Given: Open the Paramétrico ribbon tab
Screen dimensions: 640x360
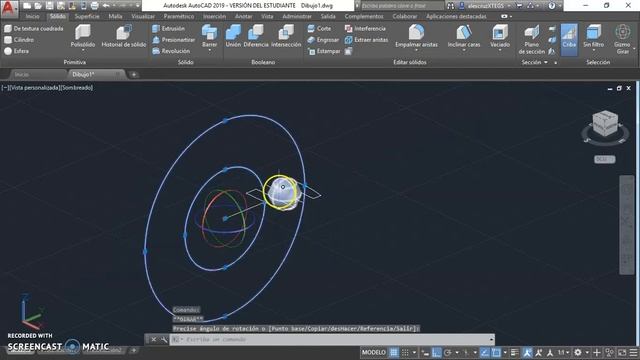Looking at the screenshot, I should [179, 16].
